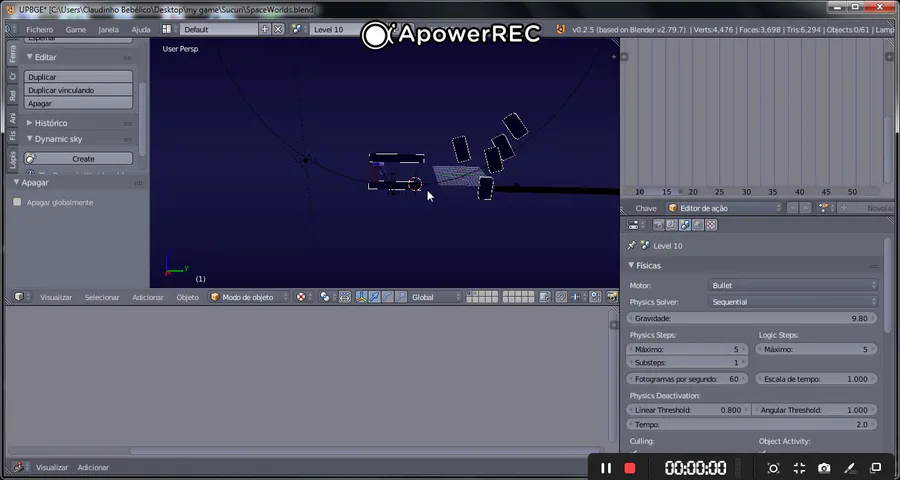900x480 pixels.
Task: Open the pivot point selector
Action: 328,297
